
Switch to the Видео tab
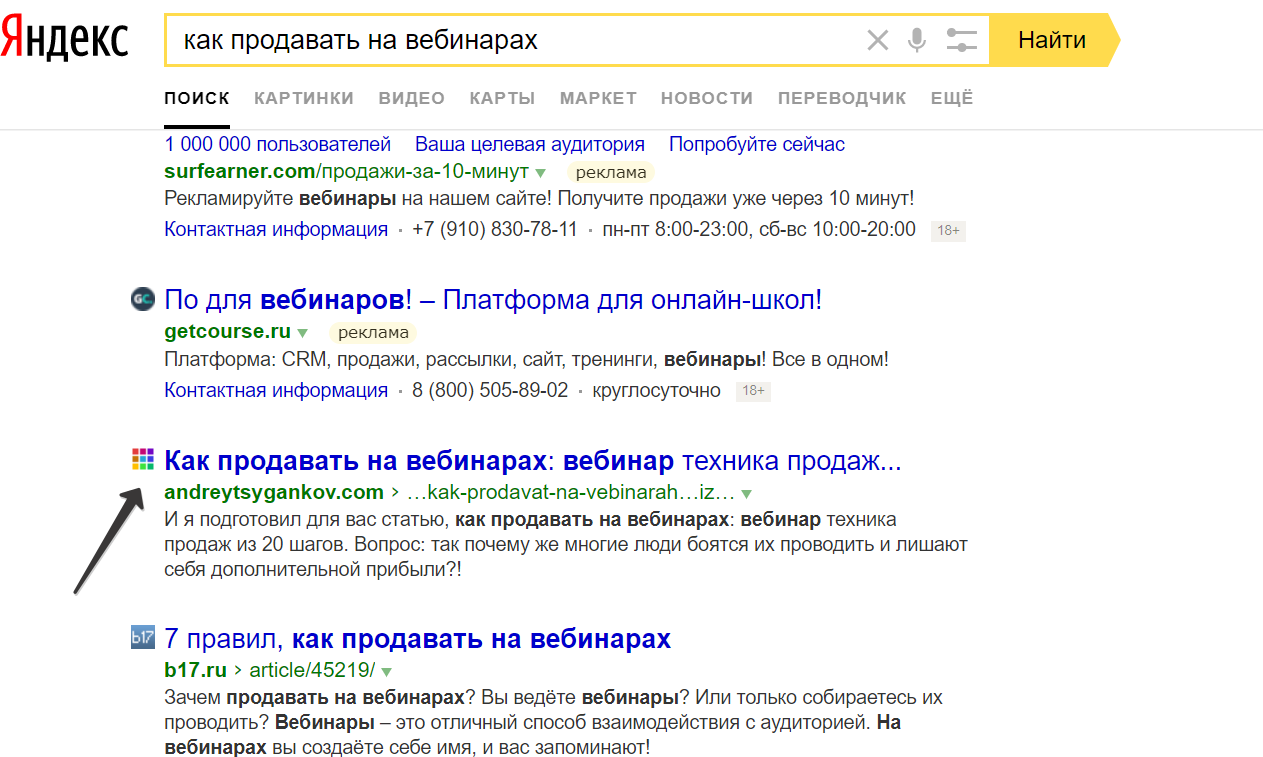[x=411, y=98]
